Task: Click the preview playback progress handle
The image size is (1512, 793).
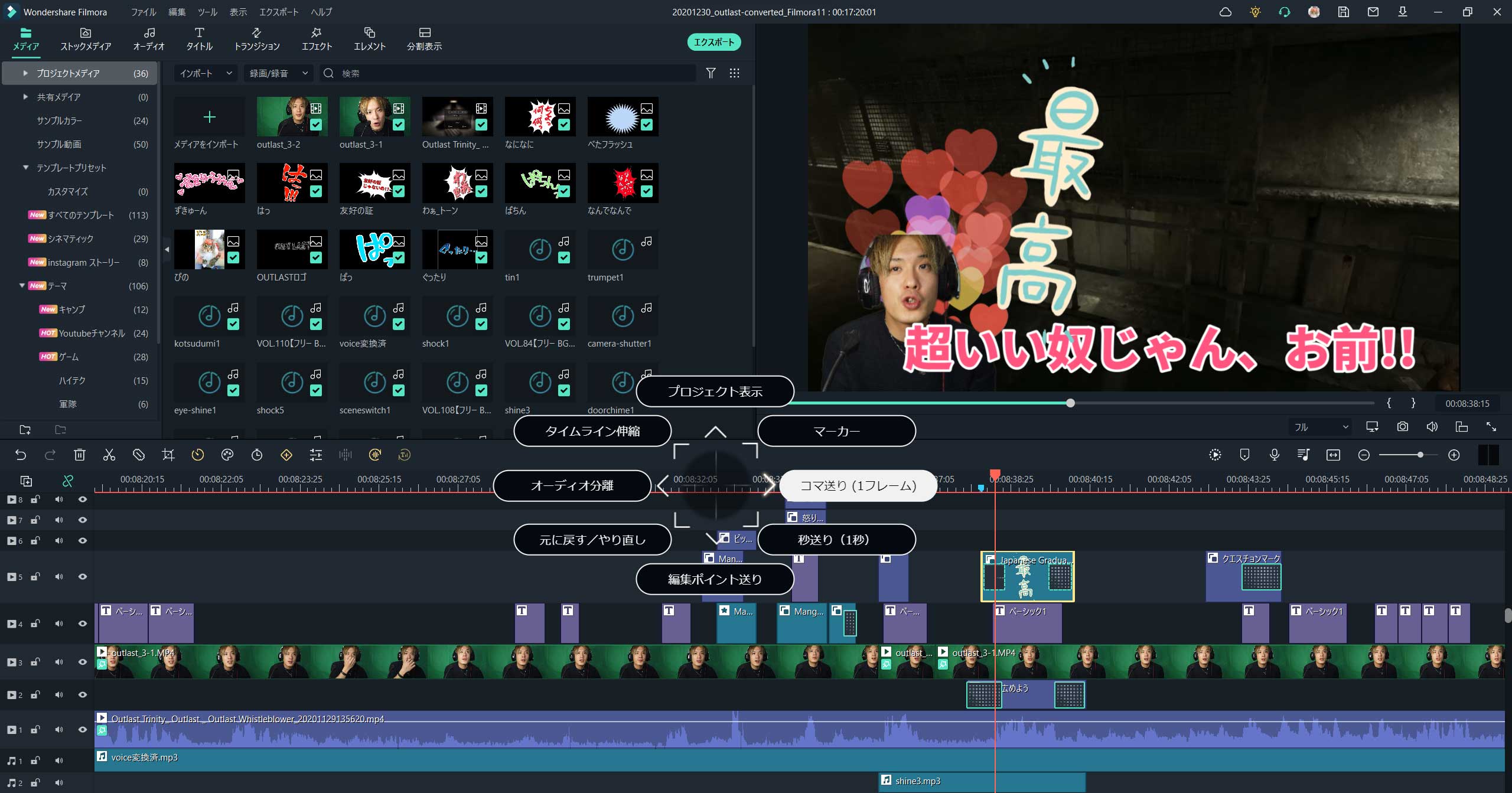Action: coord(1070,403)
